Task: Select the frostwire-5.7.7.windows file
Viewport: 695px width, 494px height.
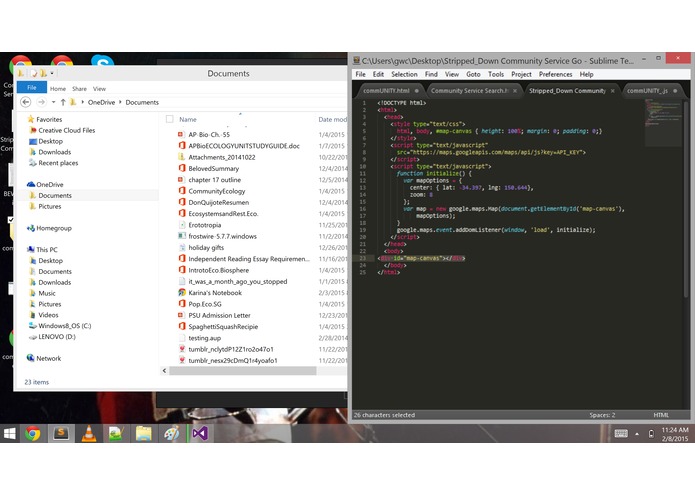Action: (222, 236)
